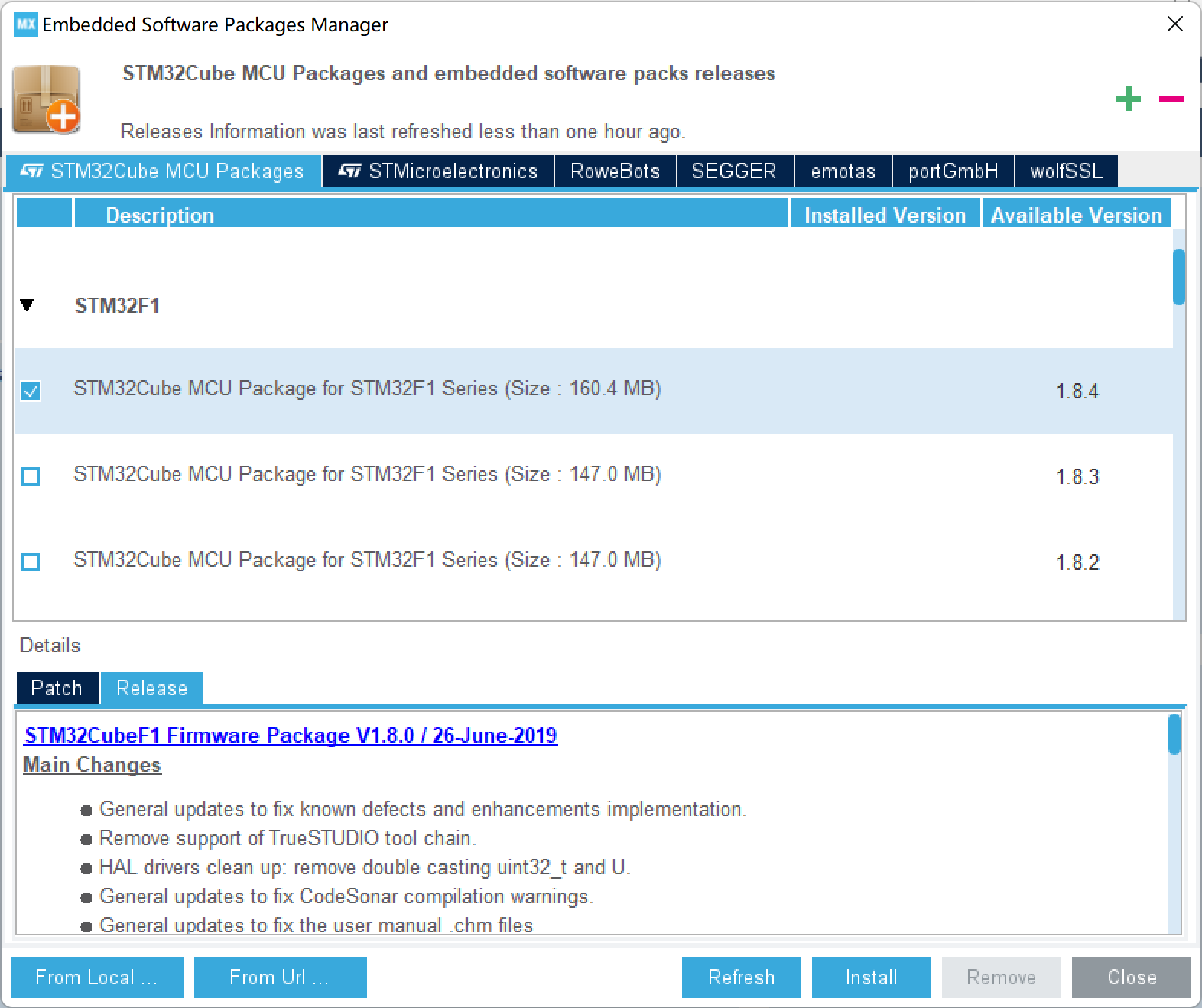The image size is (1202, 1008).
Task: Click the package list vertical scrollbar thumb
Action: pos(1179,277)
